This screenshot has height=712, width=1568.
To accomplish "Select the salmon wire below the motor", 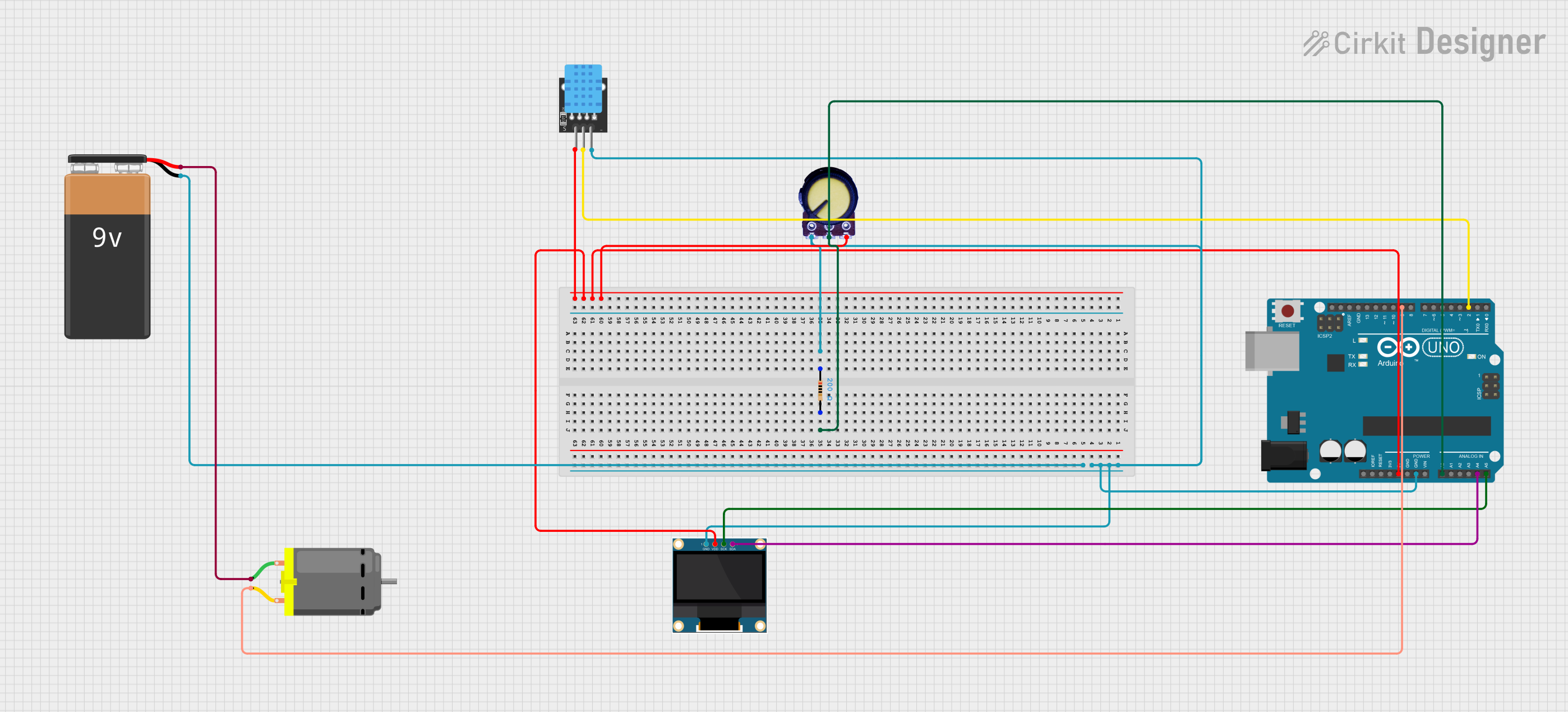I will click(822, 654).
